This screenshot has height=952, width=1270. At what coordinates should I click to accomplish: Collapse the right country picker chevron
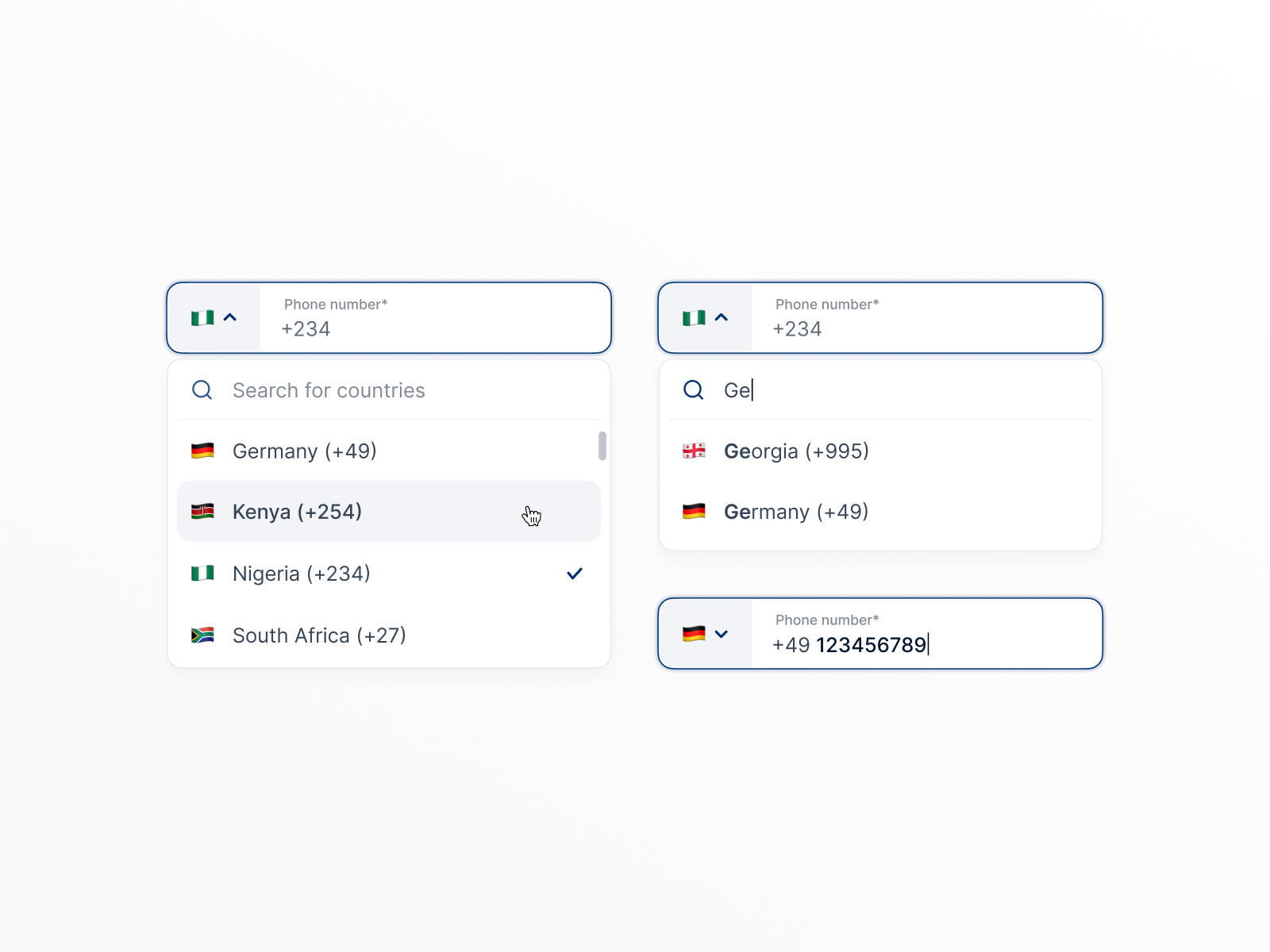(722, 317)
